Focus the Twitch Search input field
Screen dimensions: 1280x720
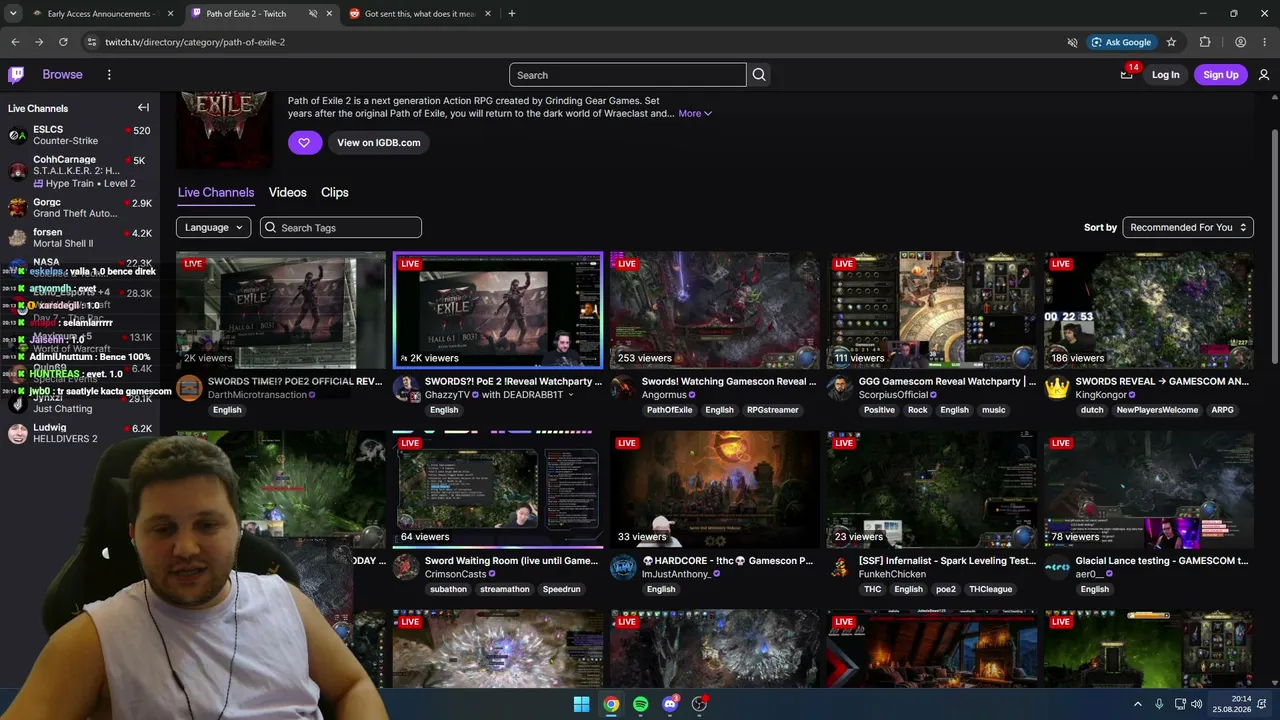pyautogui.click(x=628, y=75)
